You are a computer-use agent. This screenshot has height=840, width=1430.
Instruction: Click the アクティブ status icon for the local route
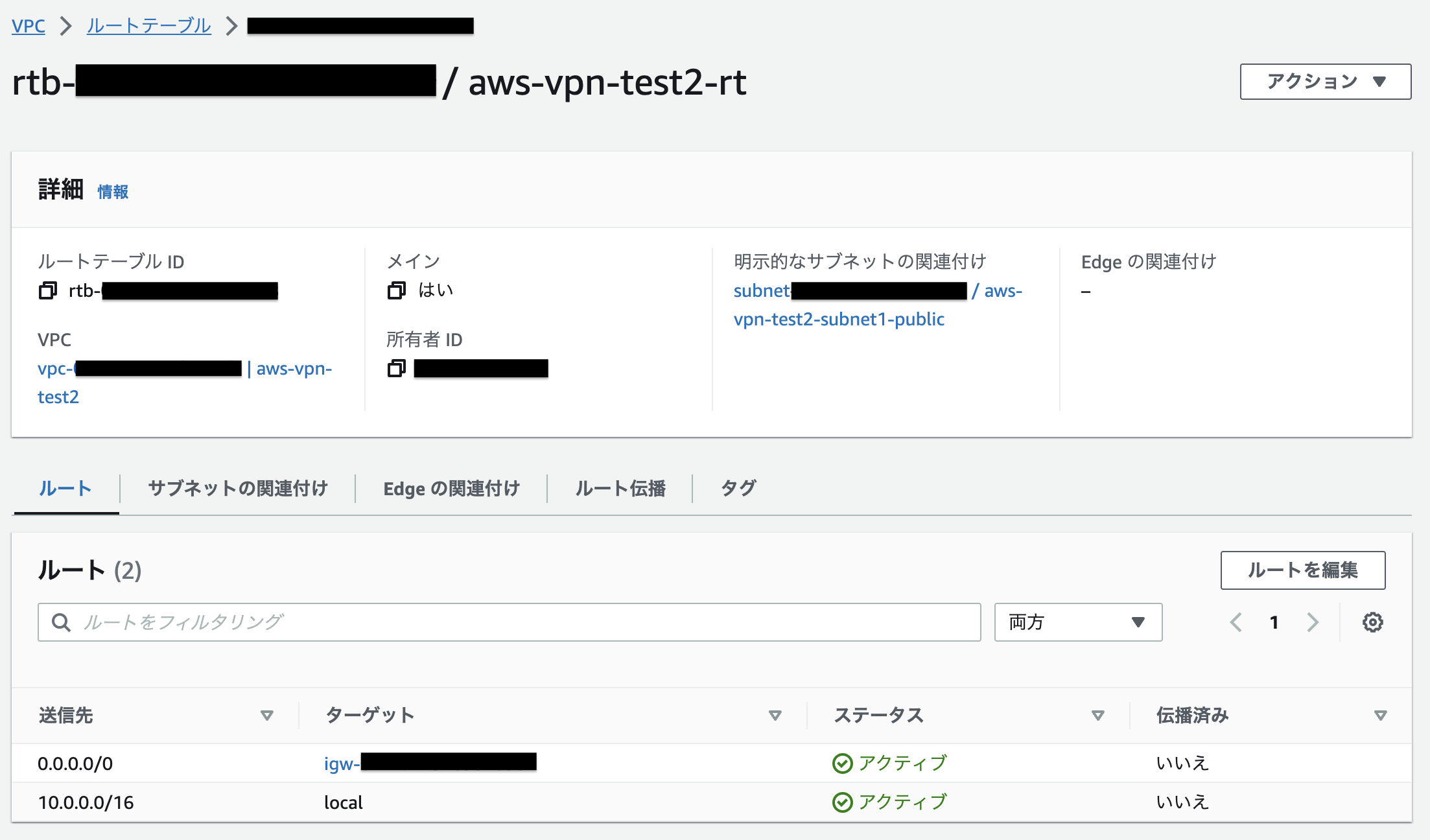point(841,802)
